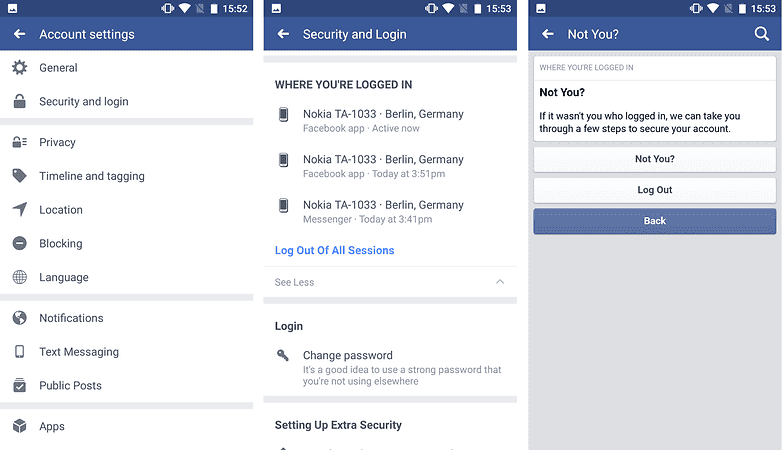782x450 pixels.
Task: Open Timeline and tagging tag icon
Action: point(19,176)
